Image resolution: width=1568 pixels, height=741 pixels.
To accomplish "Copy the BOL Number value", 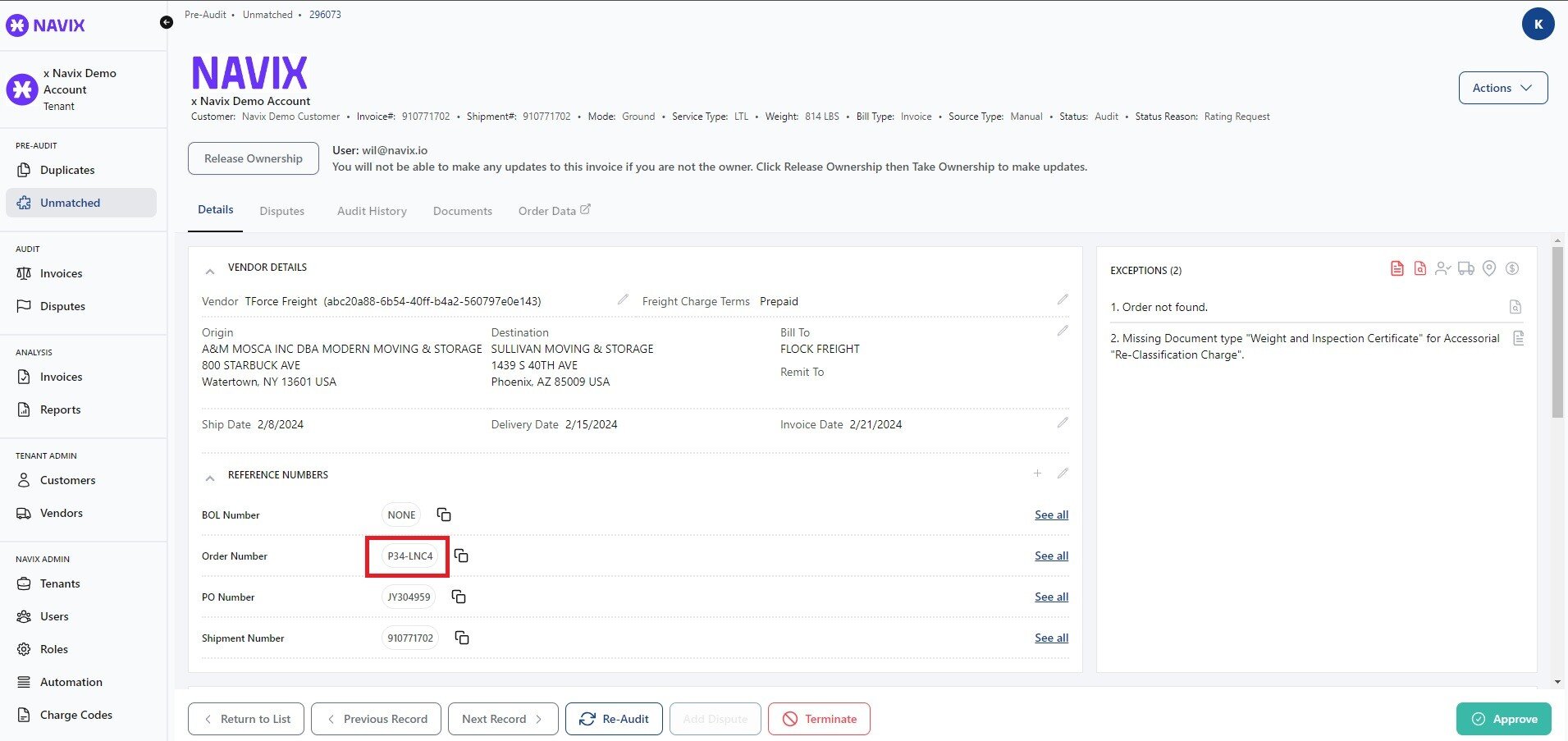I will 444,515.
